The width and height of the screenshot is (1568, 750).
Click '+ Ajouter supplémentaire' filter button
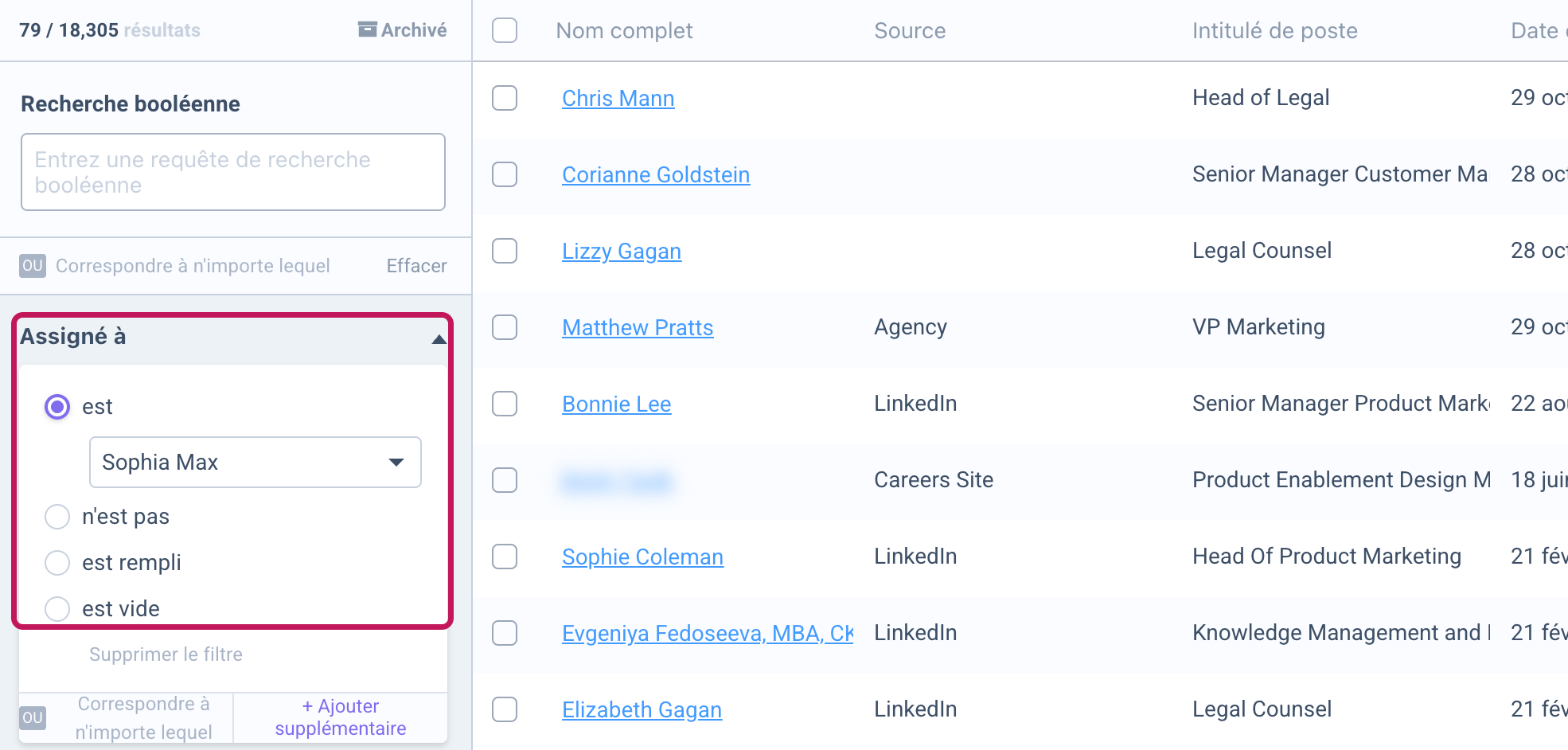point(341,718)
